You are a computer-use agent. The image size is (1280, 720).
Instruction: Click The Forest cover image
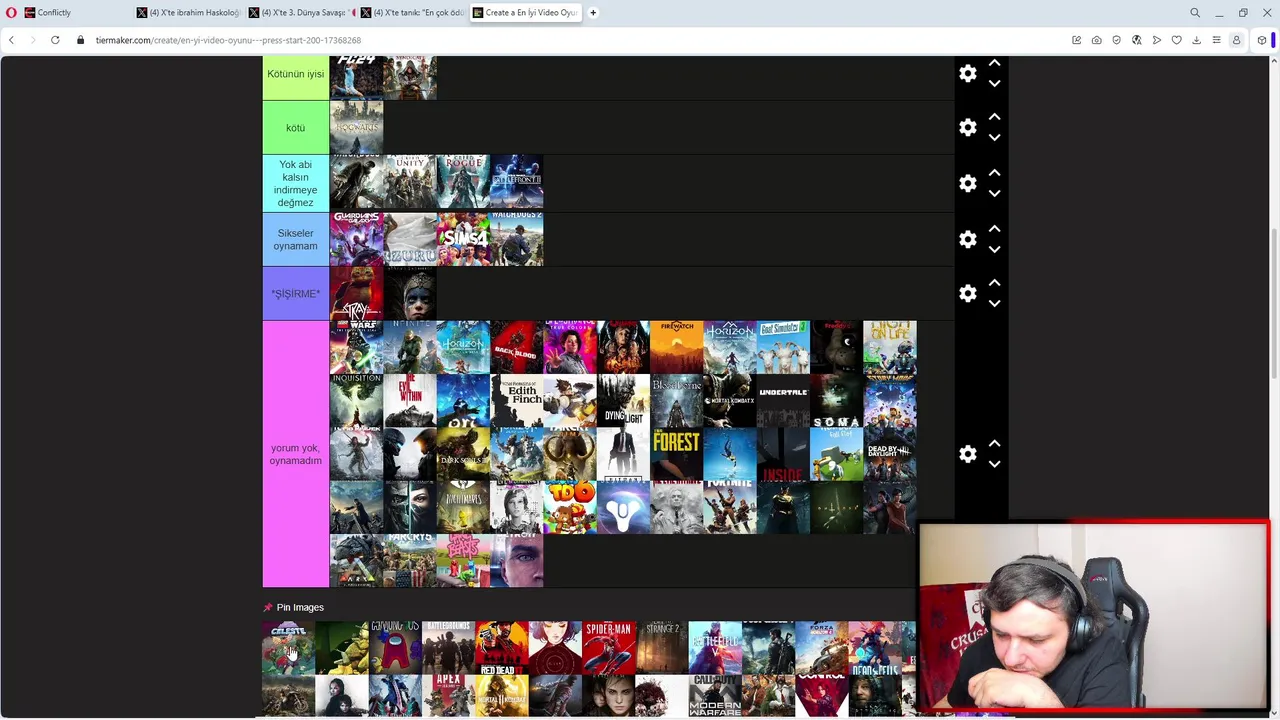tap(676, 454)
